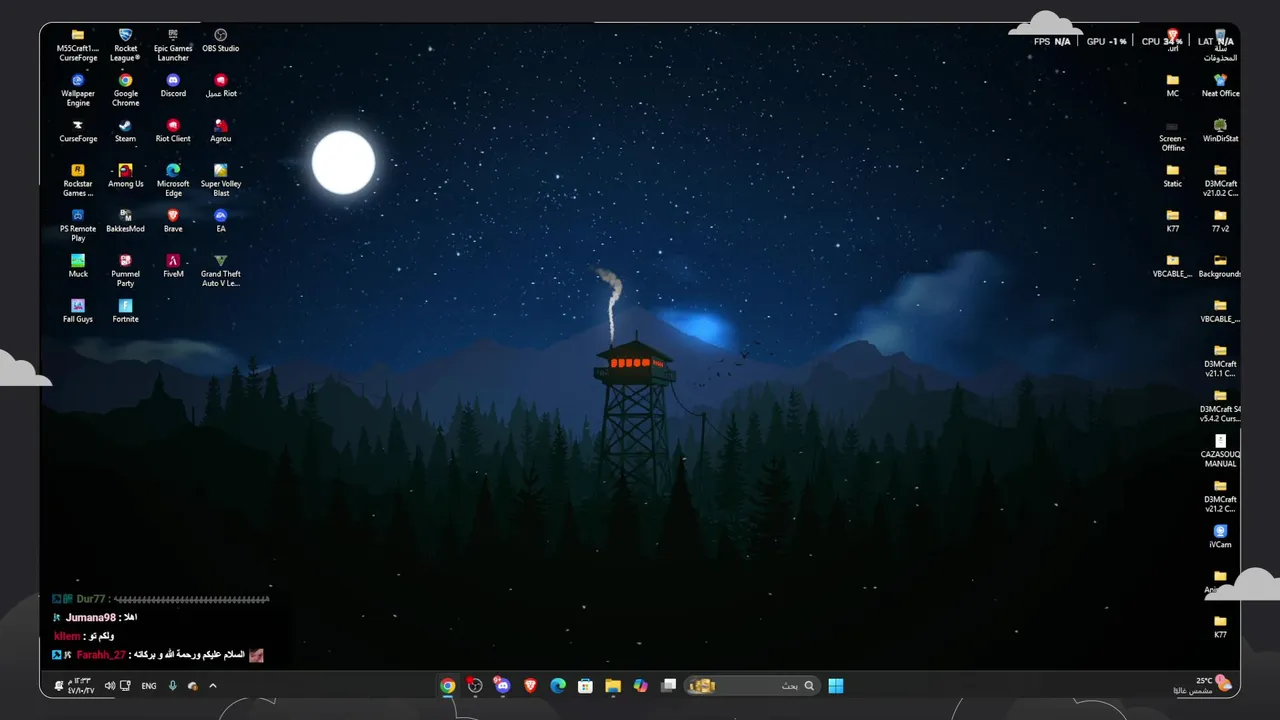
Task: Switch to Brave on the taskbar
Action: 530,686
